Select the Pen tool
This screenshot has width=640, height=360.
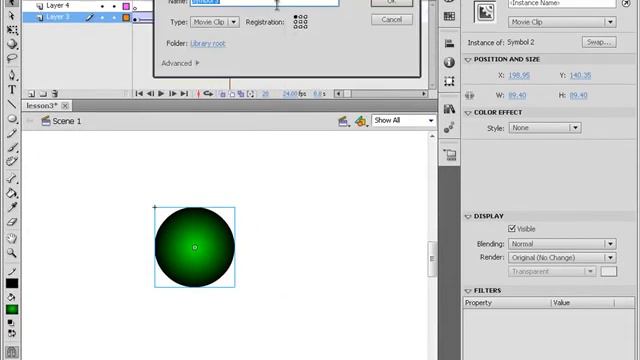pyautogui.click(x=12, y=75)
